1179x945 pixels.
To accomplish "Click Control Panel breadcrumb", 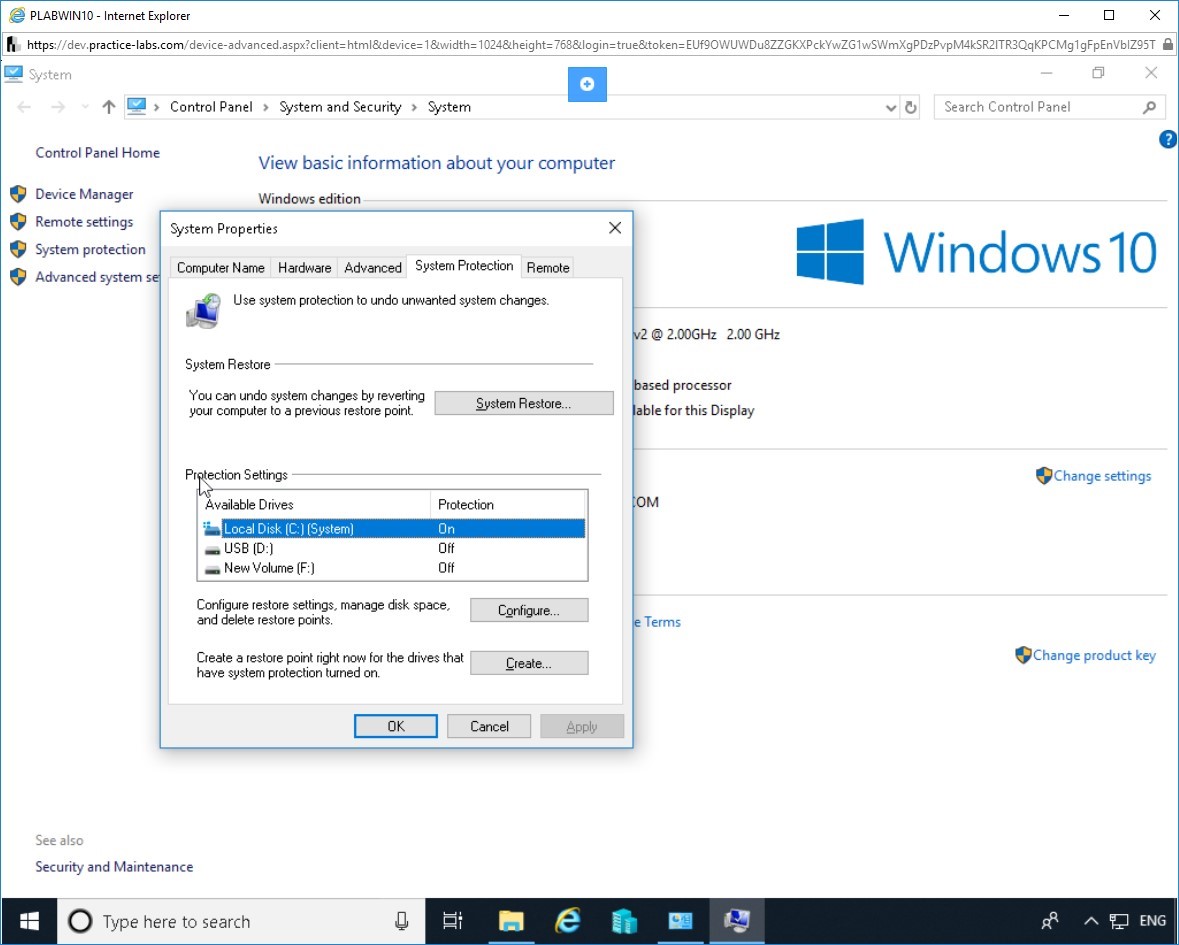I will click(211, 107).
